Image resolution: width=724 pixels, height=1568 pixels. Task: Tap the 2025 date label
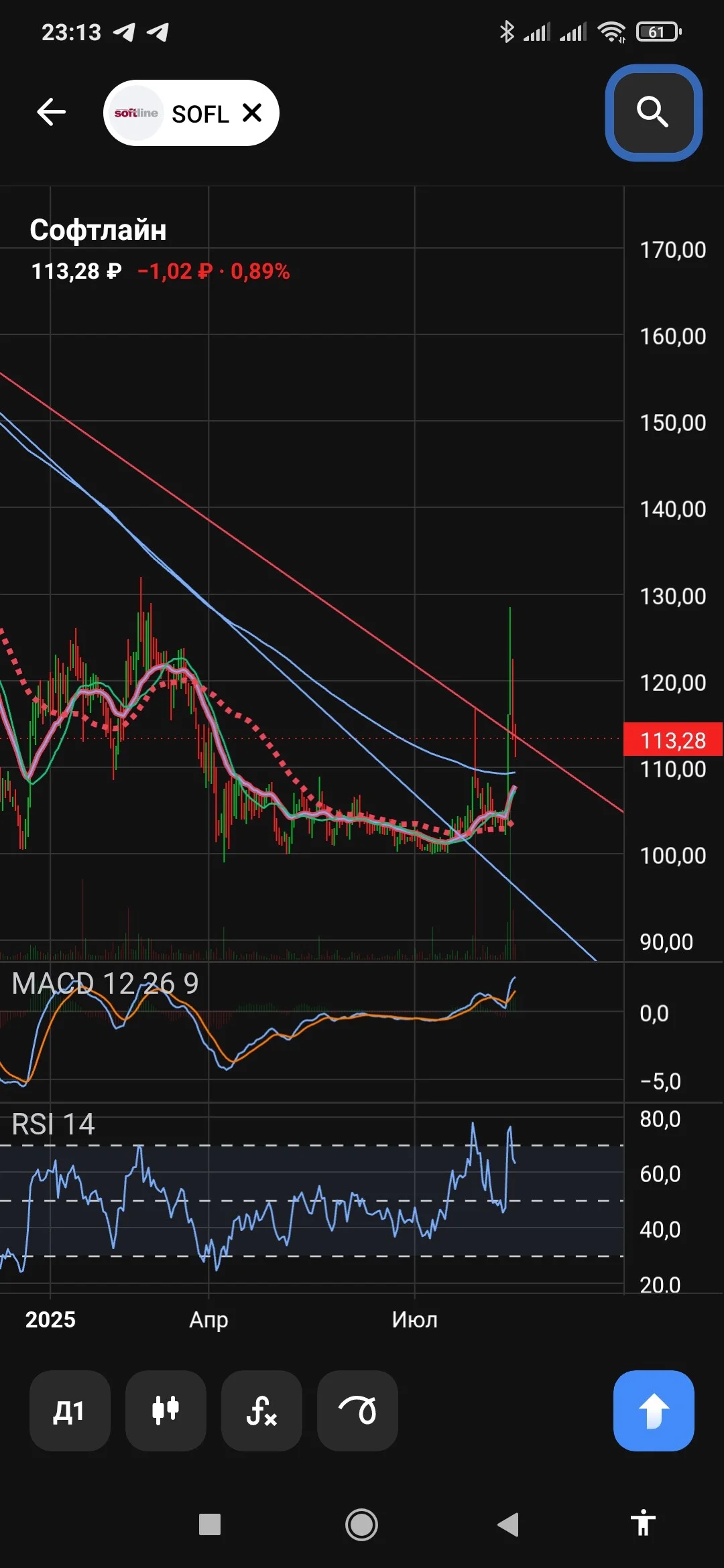[x=50, y=1319]
